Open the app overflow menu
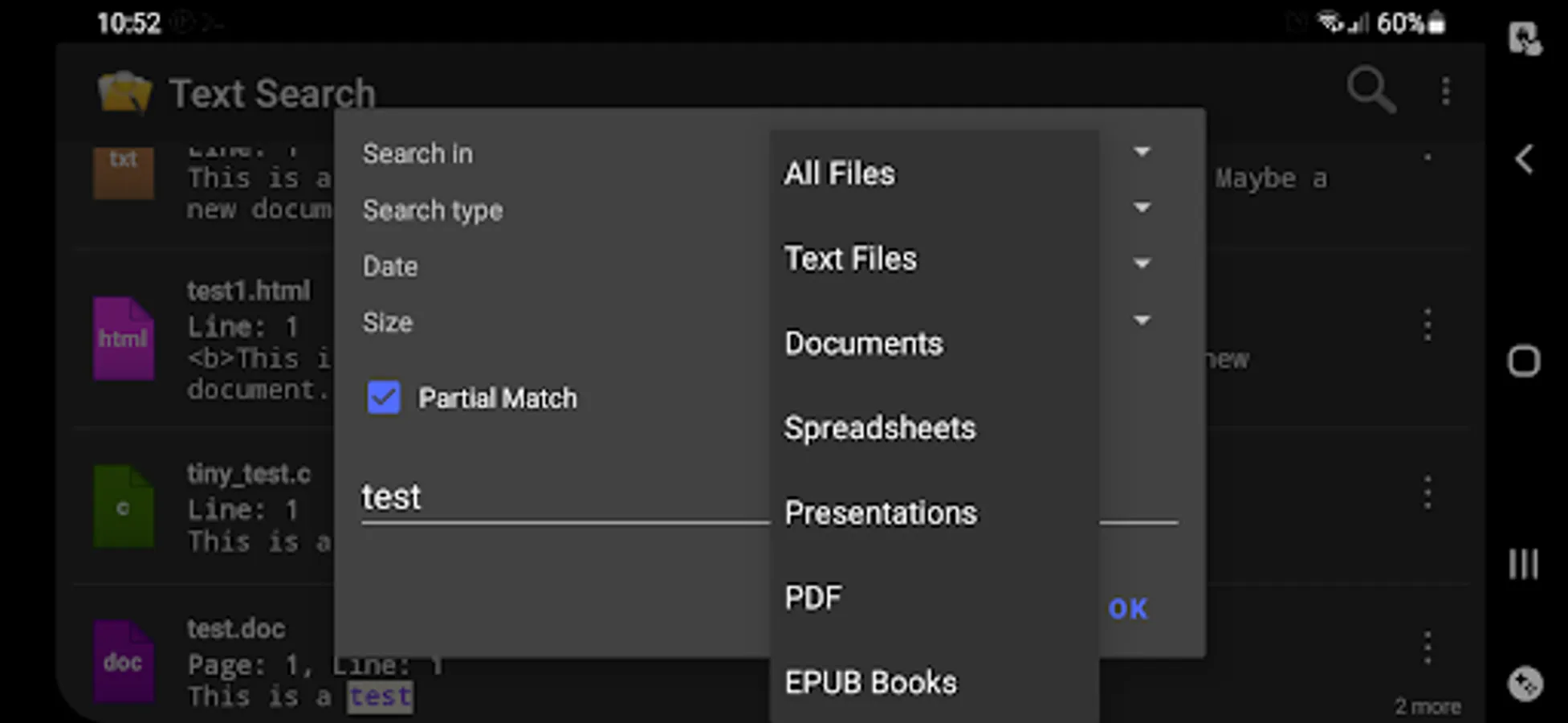This screenshot has width=1568, height=723. (x=1445, y=91)
